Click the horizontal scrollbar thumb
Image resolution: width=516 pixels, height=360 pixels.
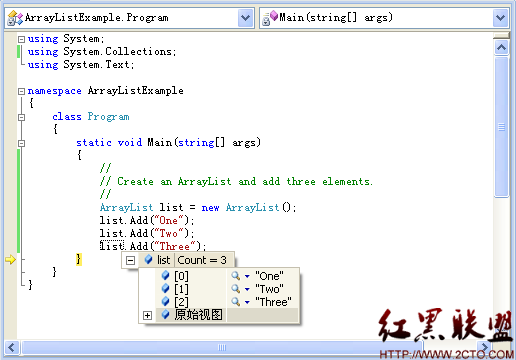(x=222, y=347)
